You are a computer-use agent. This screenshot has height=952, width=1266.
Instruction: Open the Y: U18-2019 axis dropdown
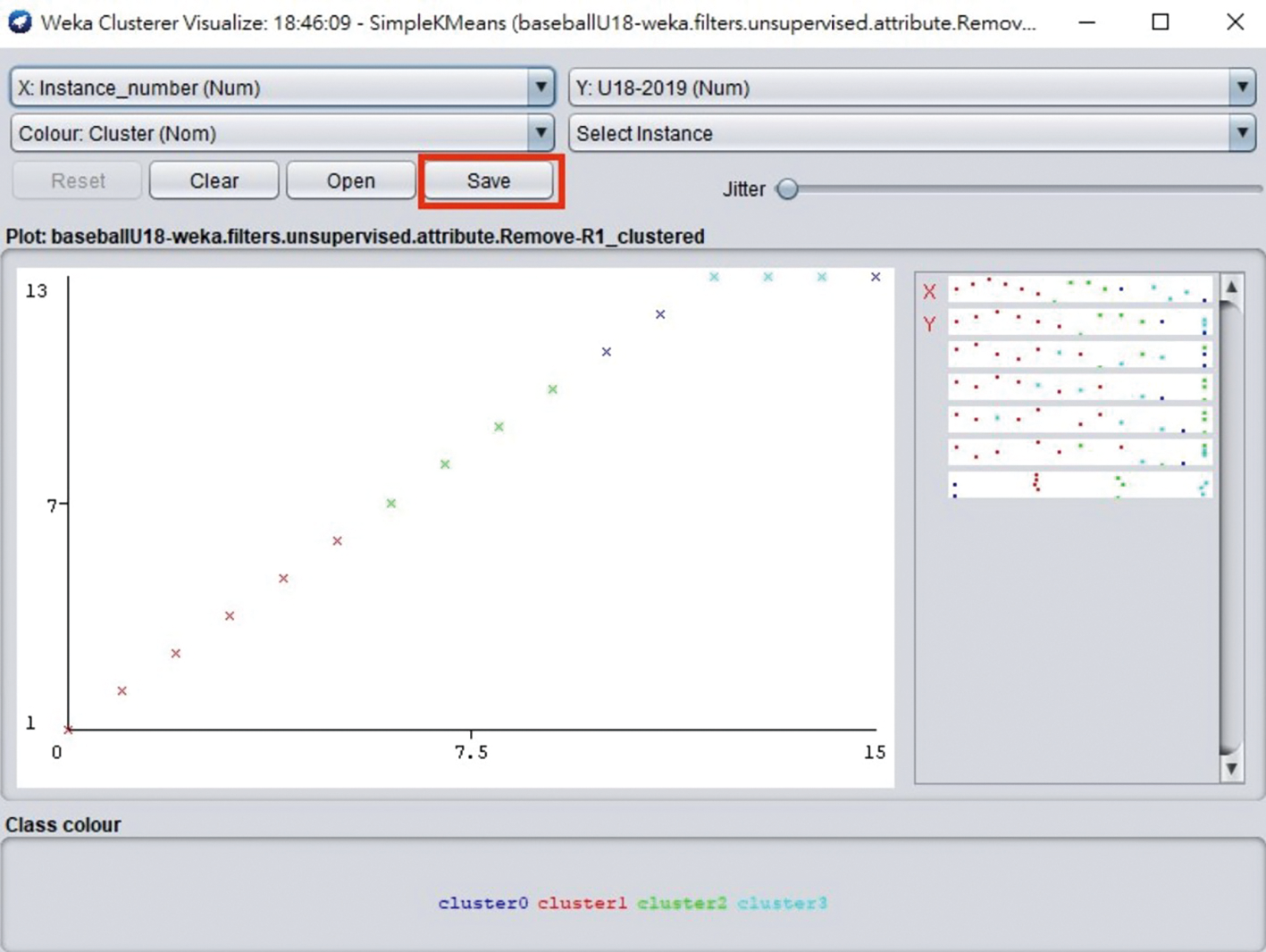tap(911, 88)
